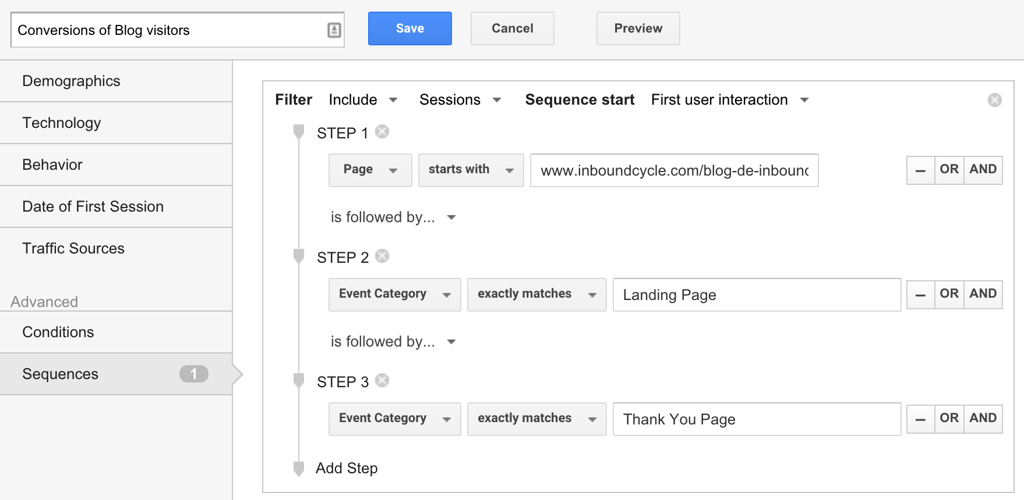The width and height of the screenshot is (1024, 500).
Task: Open Event Category dropdown in Step 3
Action: [x=395, y=418]
